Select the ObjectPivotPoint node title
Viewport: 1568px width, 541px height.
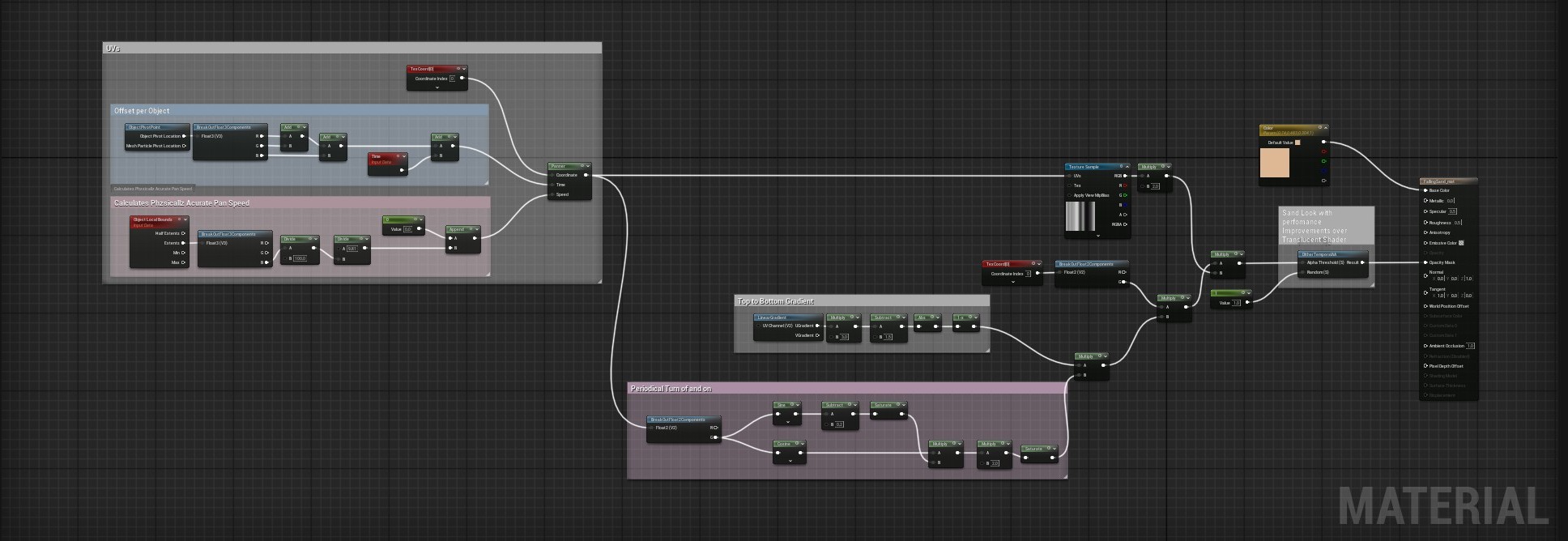point(144,127)
